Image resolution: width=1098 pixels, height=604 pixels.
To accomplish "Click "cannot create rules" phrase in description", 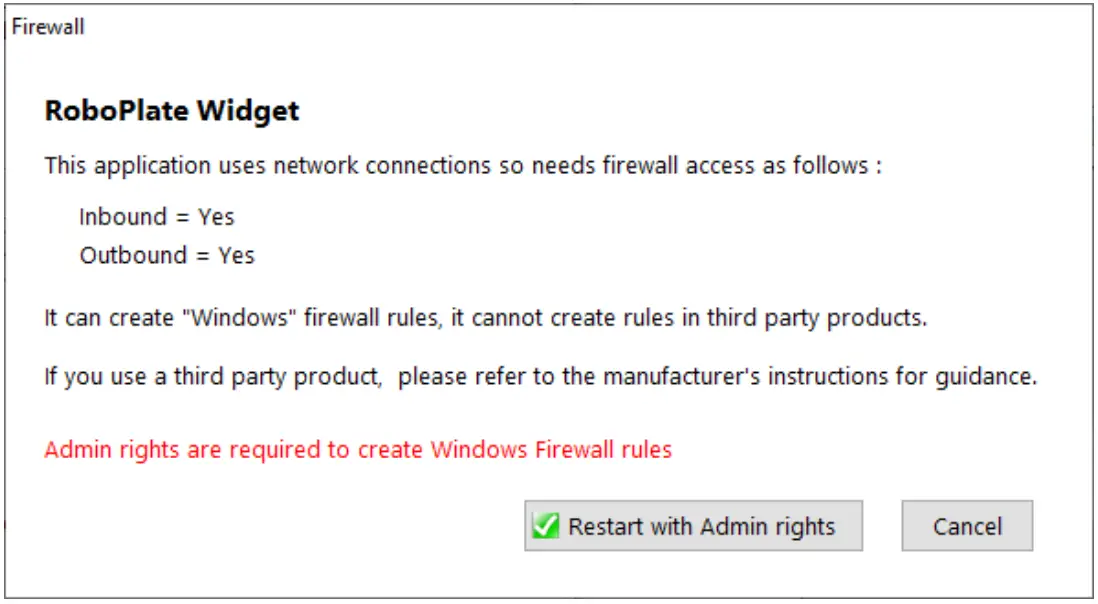I will click(x=564, y=319).
